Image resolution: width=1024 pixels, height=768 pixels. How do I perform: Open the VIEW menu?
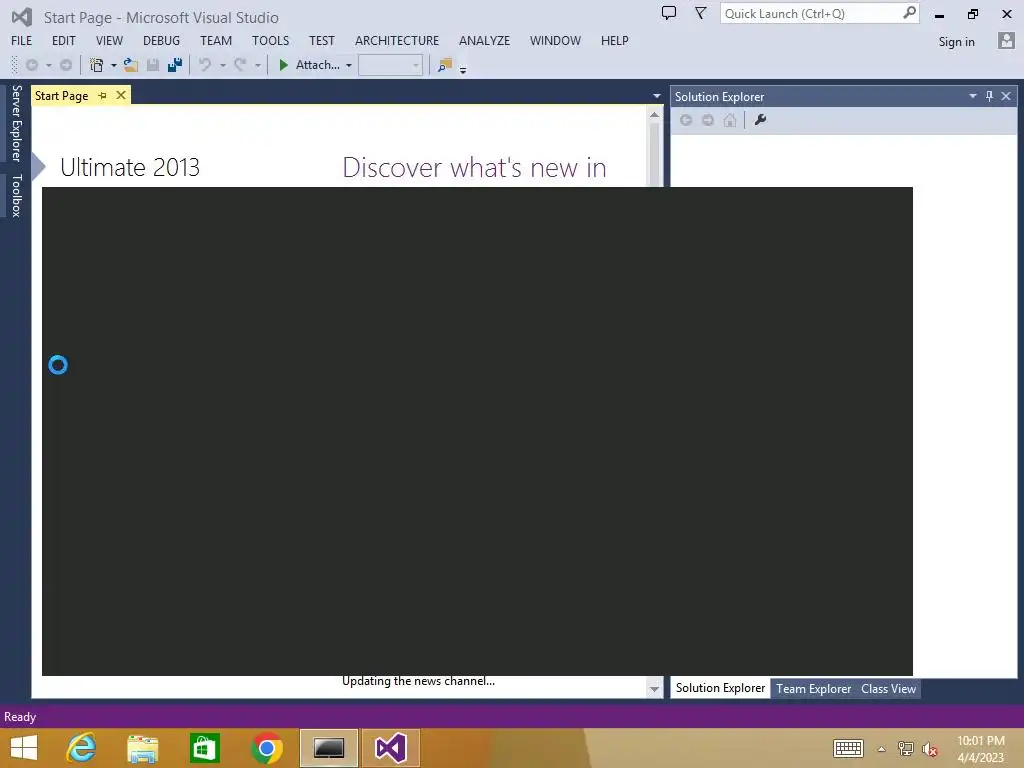[109, 40]
